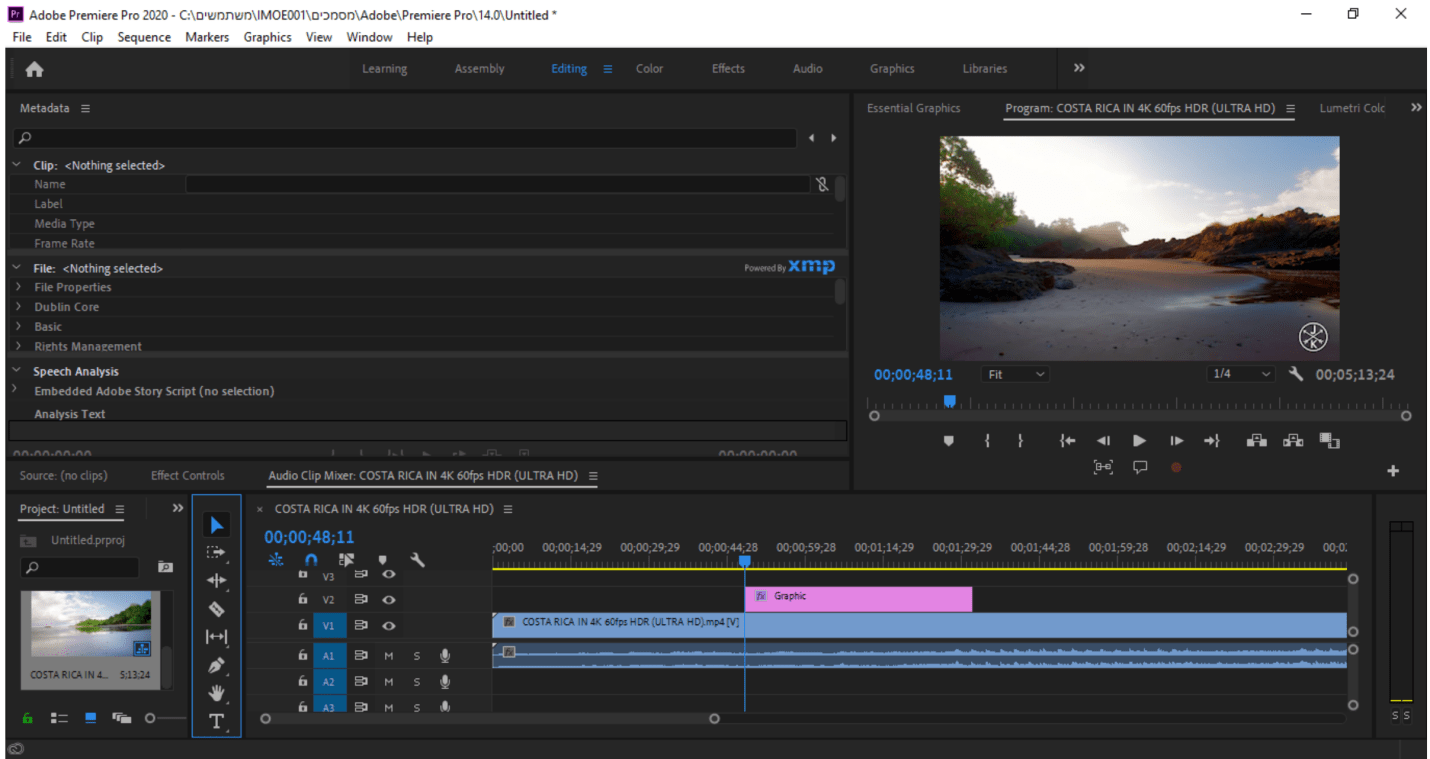Click the Ripple Edit tool
The image size is (1430, 759).
pyautogui.click(x=216, y=581)
